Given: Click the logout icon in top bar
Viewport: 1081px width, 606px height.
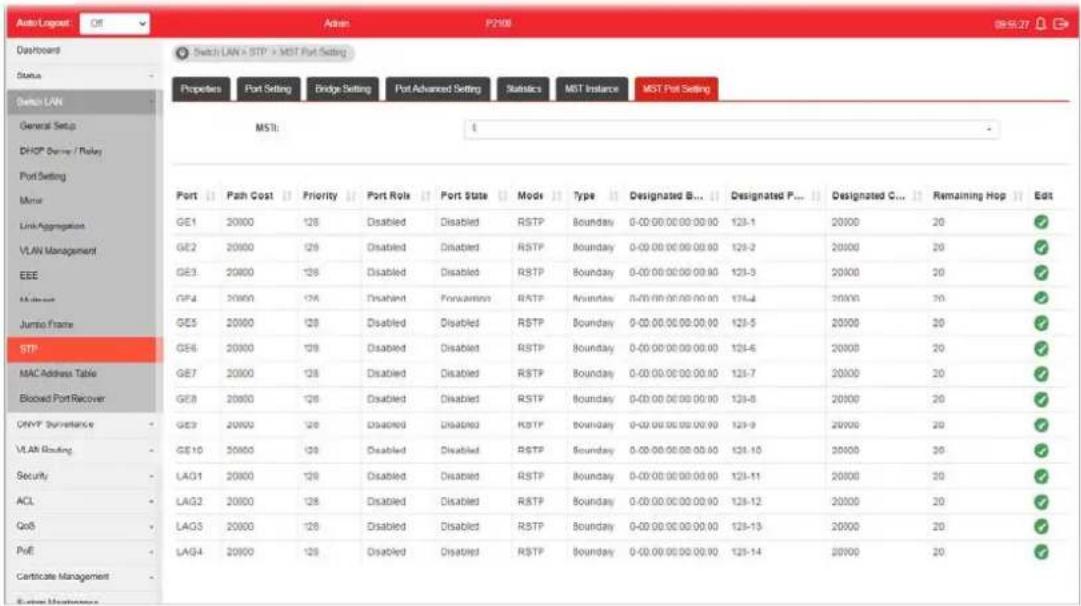Looking at the screenshot, I should point(1061,24).
